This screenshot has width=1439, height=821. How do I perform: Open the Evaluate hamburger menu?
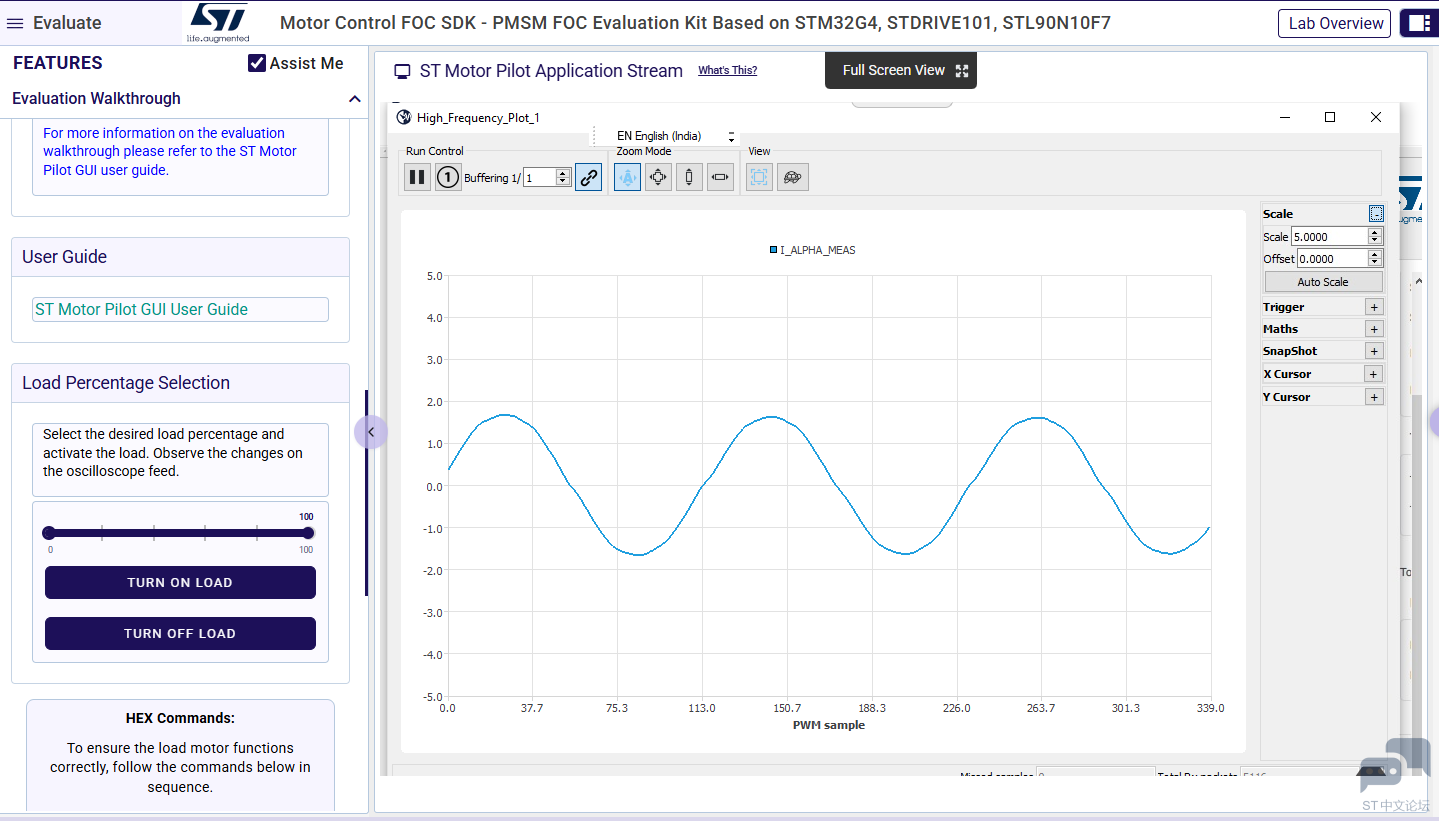[14, 23]
